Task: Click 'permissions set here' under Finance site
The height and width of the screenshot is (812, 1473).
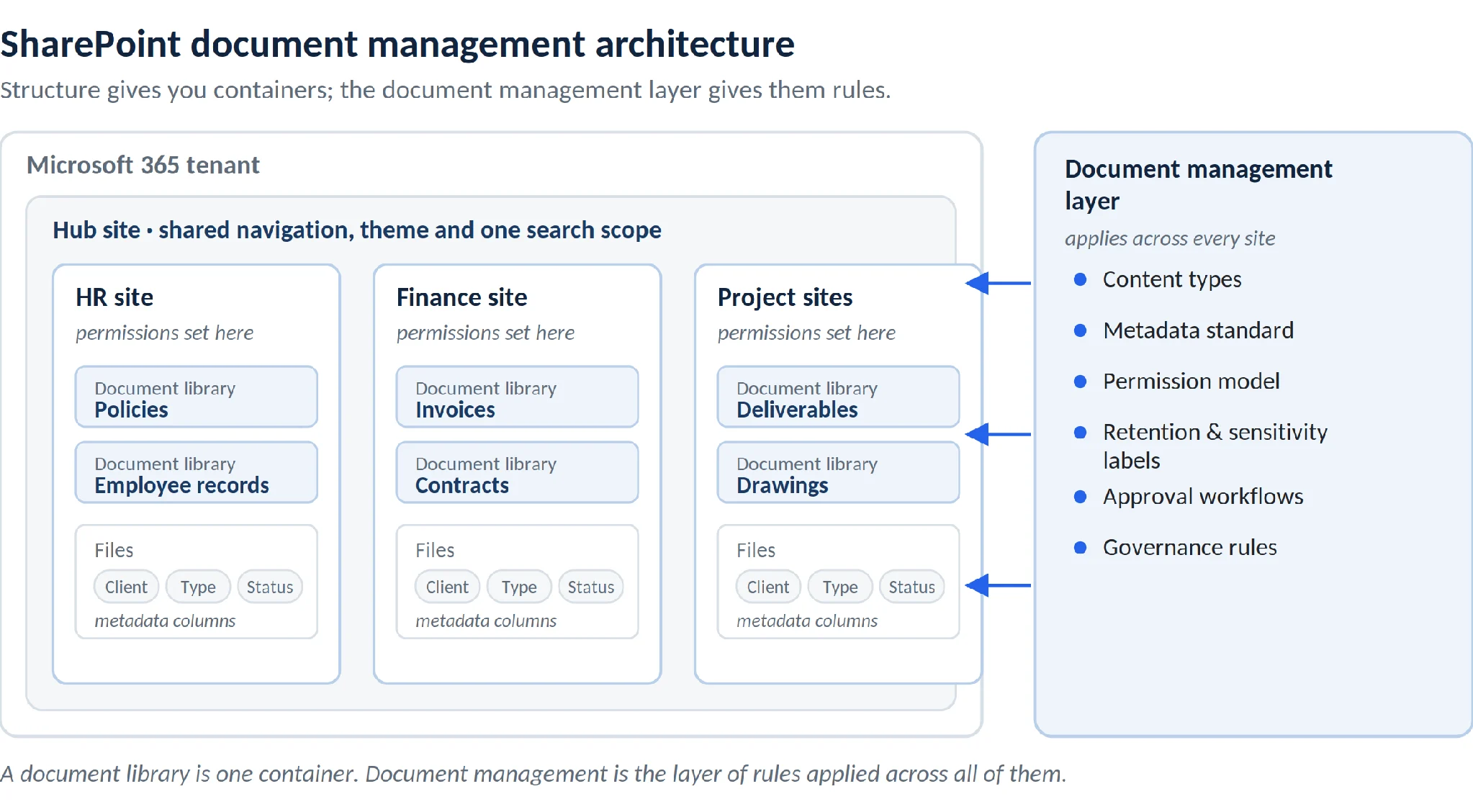Action: [485, 333]
